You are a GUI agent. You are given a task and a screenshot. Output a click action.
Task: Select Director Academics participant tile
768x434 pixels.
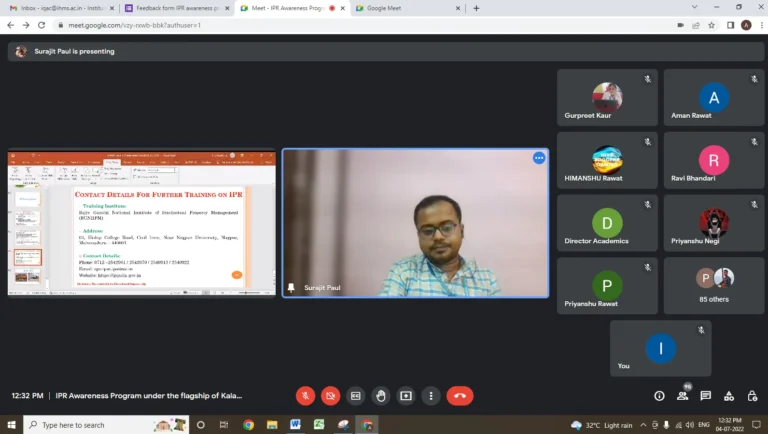click(x=607, y=223)
